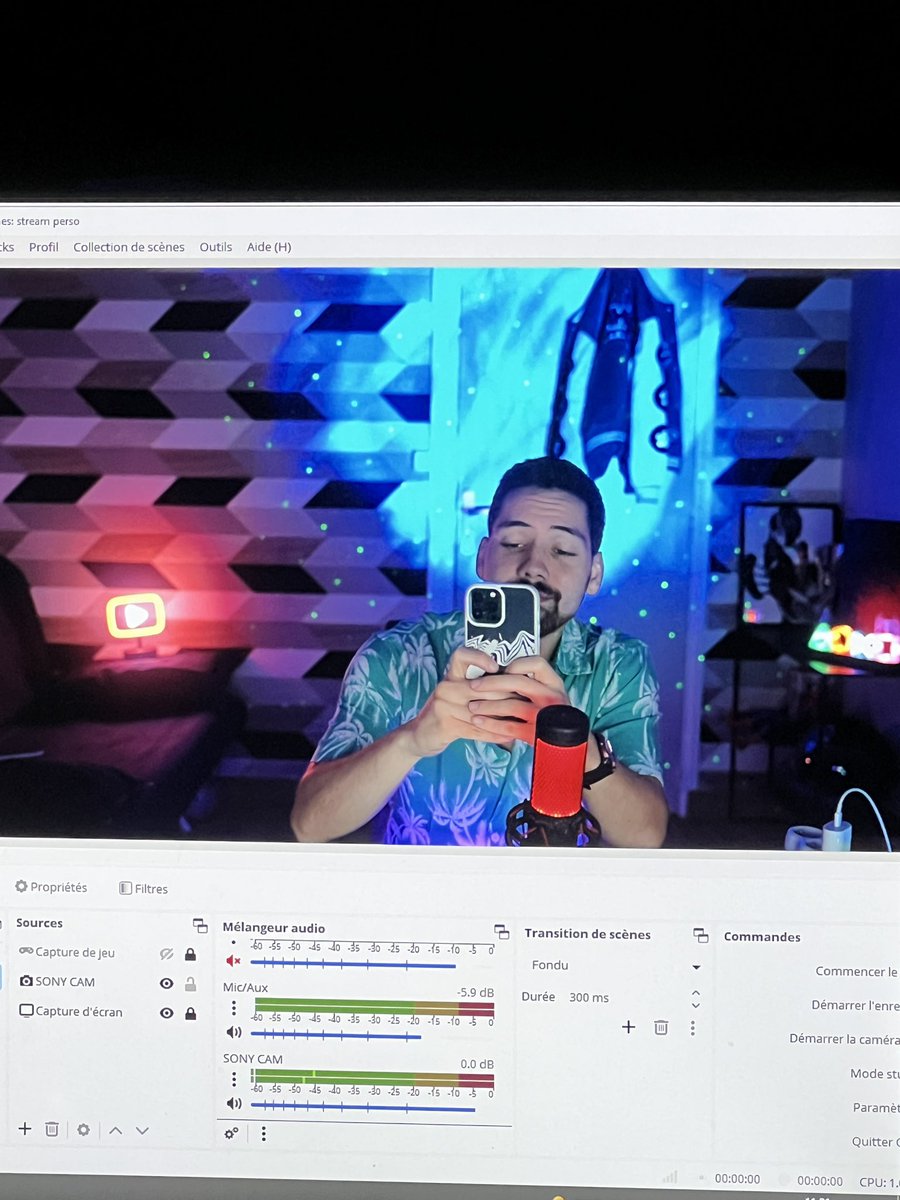
Task: Open the Outils menu
Action: [x=216, y=247]
